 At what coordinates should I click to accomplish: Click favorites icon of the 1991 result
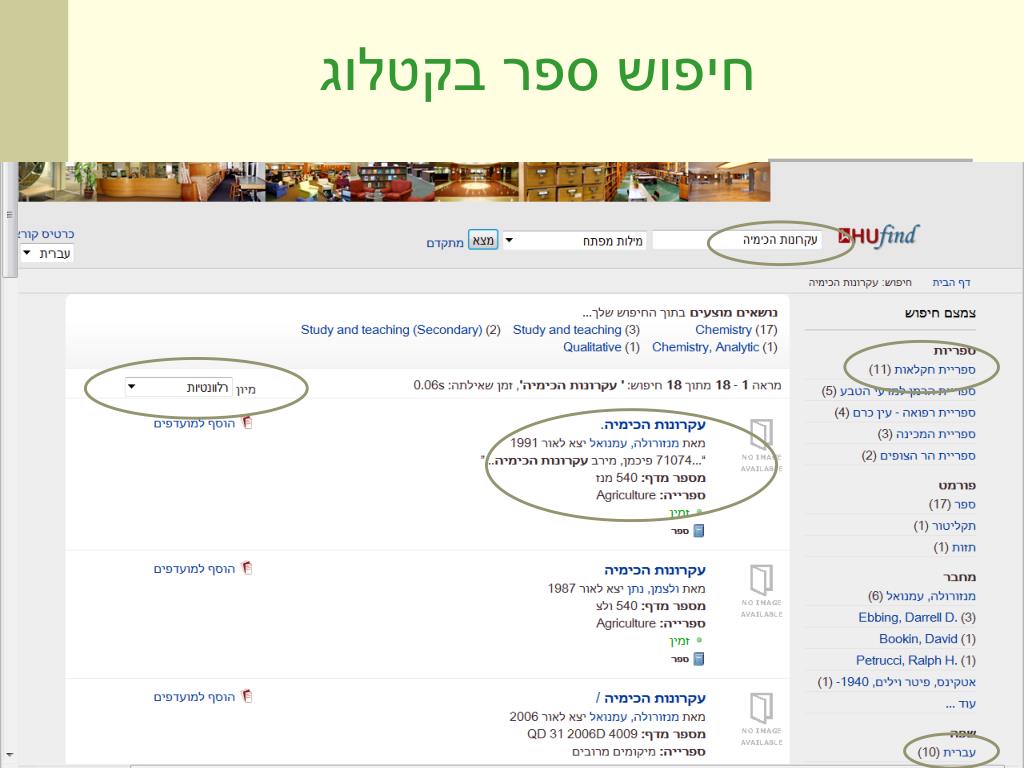247,423
